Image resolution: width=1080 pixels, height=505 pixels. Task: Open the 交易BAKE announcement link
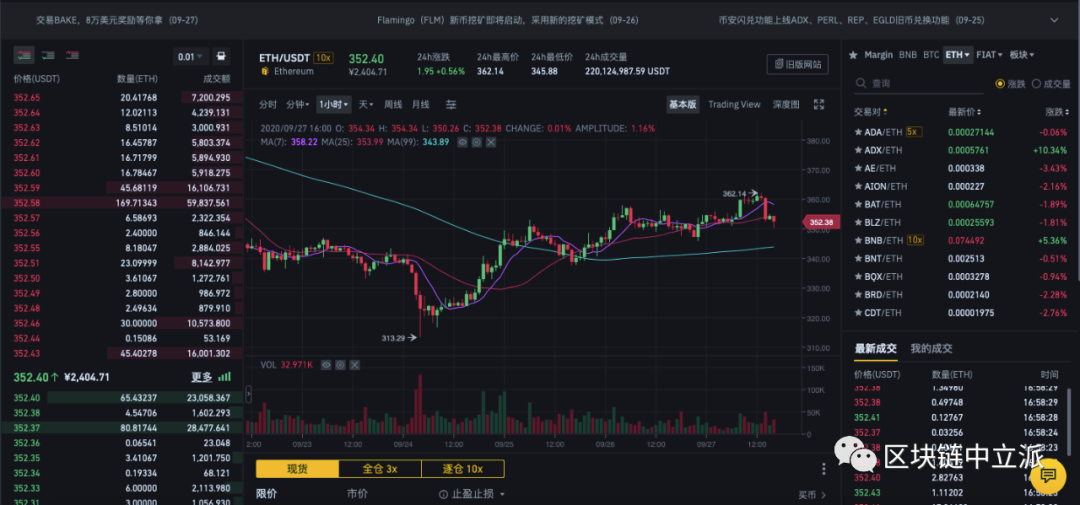pos(117,20)
